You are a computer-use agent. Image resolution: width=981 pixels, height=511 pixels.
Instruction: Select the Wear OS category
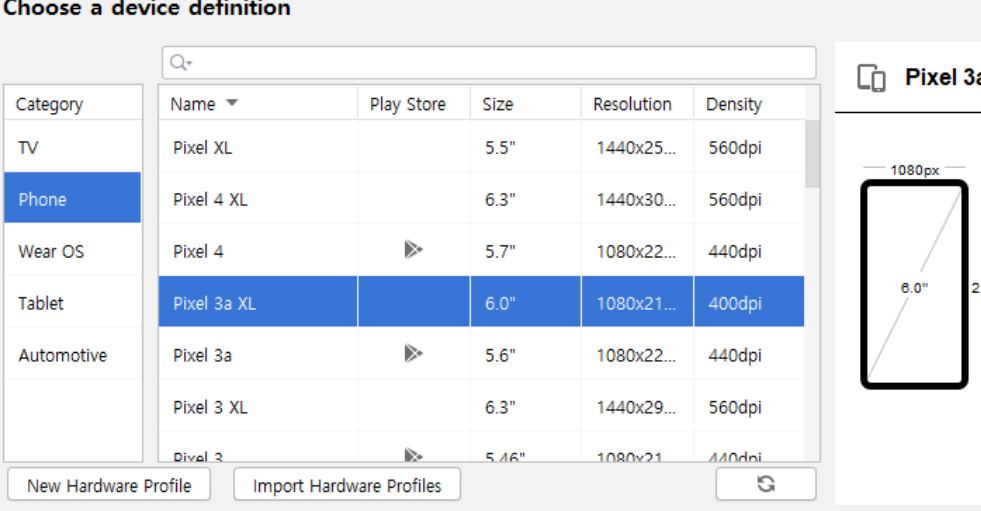tap(73, 251)
